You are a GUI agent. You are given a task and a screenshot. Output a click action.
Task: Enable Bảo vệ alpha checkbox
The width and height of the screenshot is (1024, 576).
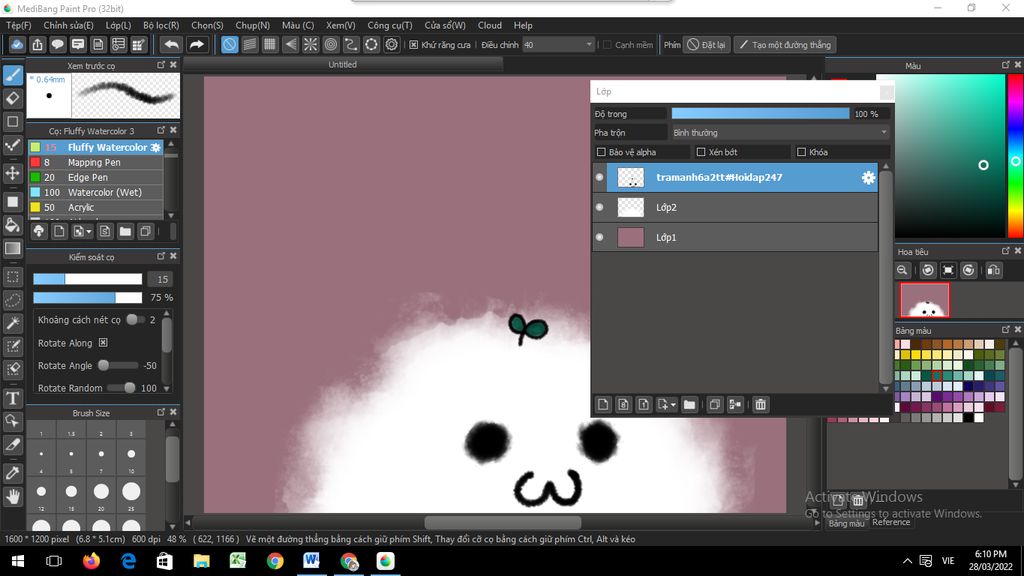(x=601, y=152)
